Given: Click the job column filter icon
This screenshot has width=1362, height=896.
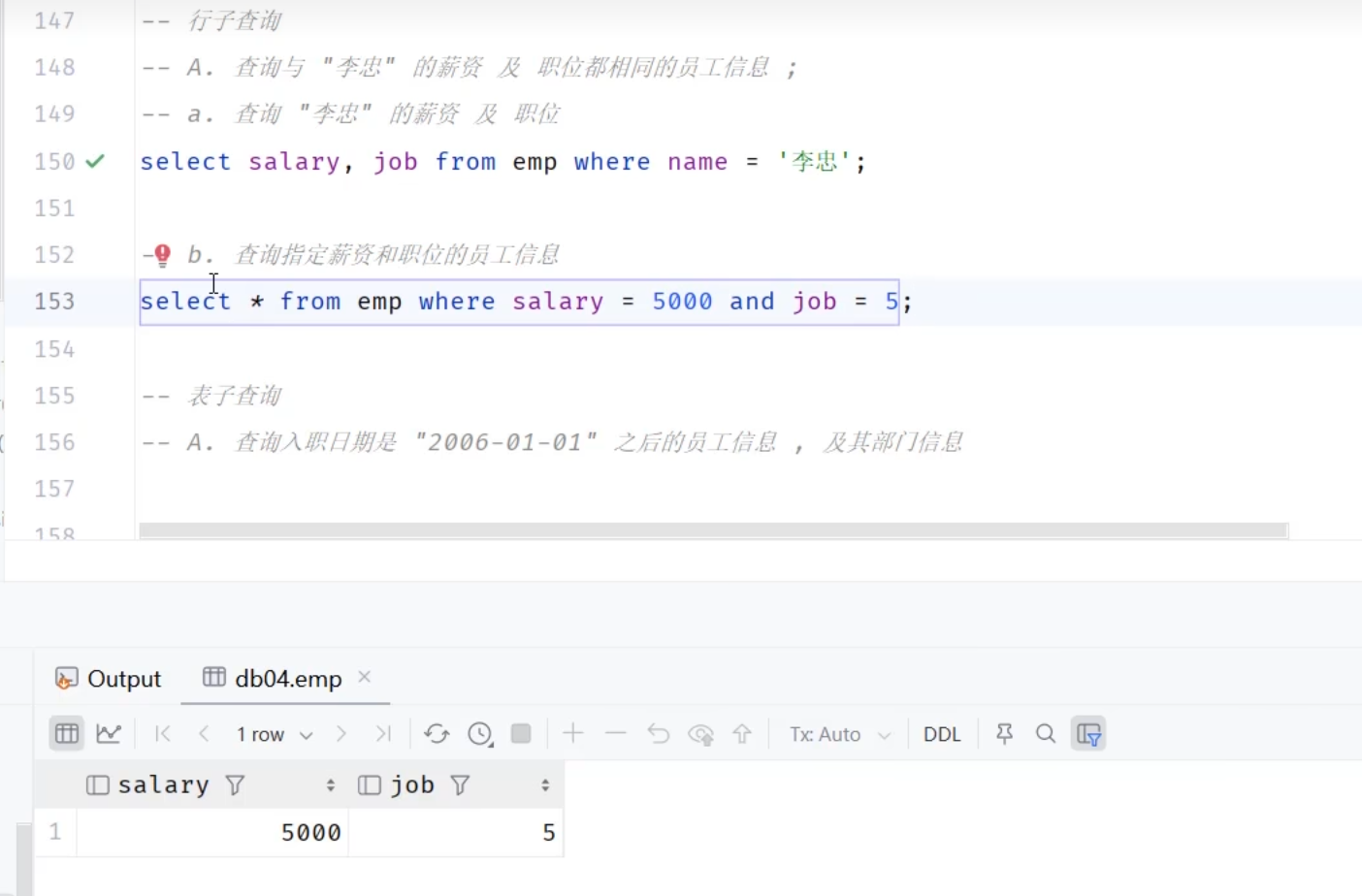Looking at the screenshot, I should (461, 785).
